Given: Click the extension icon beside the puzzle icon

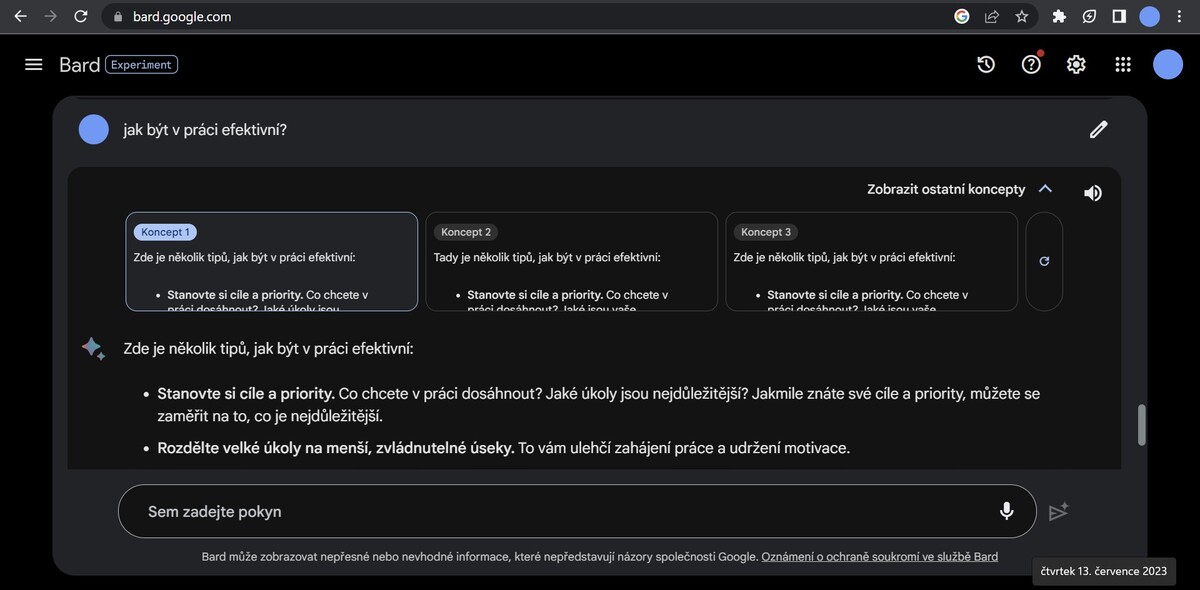Looking at the screenshot, I should click(1090, 16).
